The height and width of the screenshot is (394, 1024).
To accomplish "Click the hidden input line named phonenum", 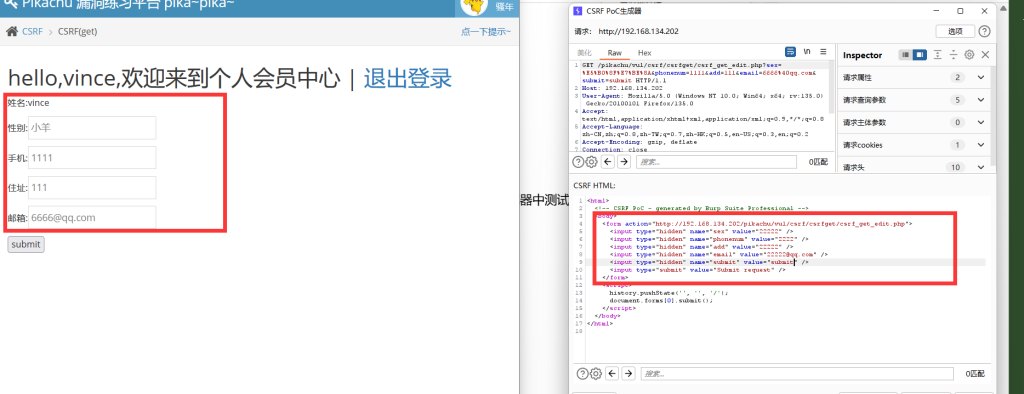I will (709, 239).
